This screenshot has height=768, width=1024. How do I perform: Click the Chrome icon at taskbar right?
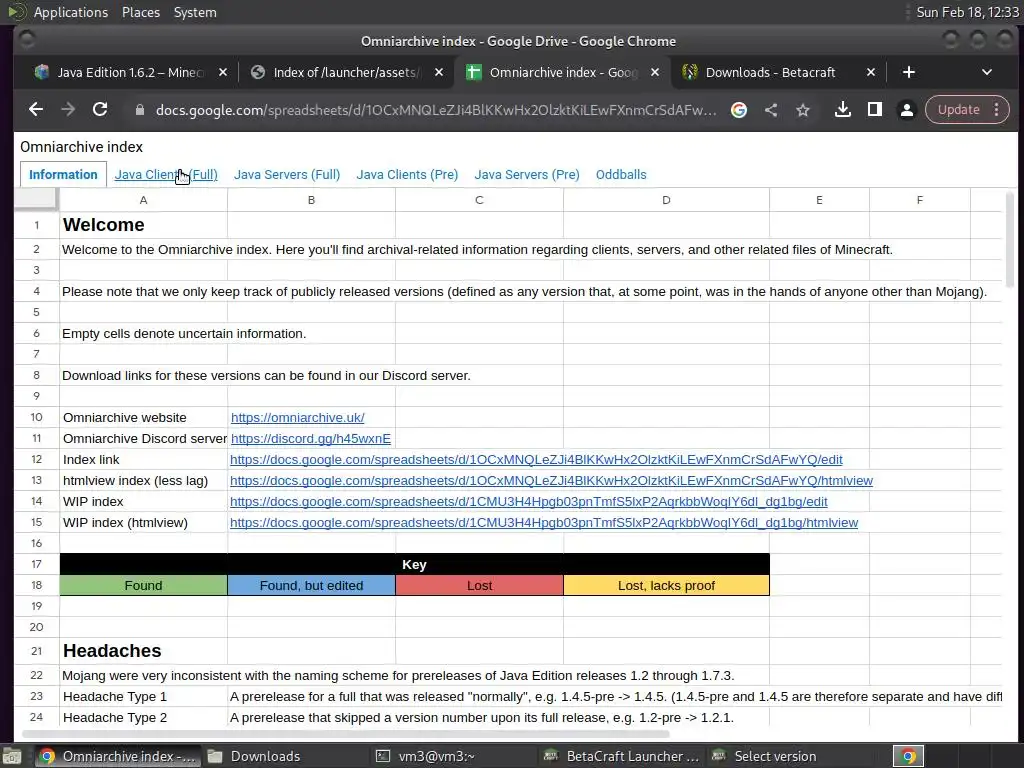908,756
